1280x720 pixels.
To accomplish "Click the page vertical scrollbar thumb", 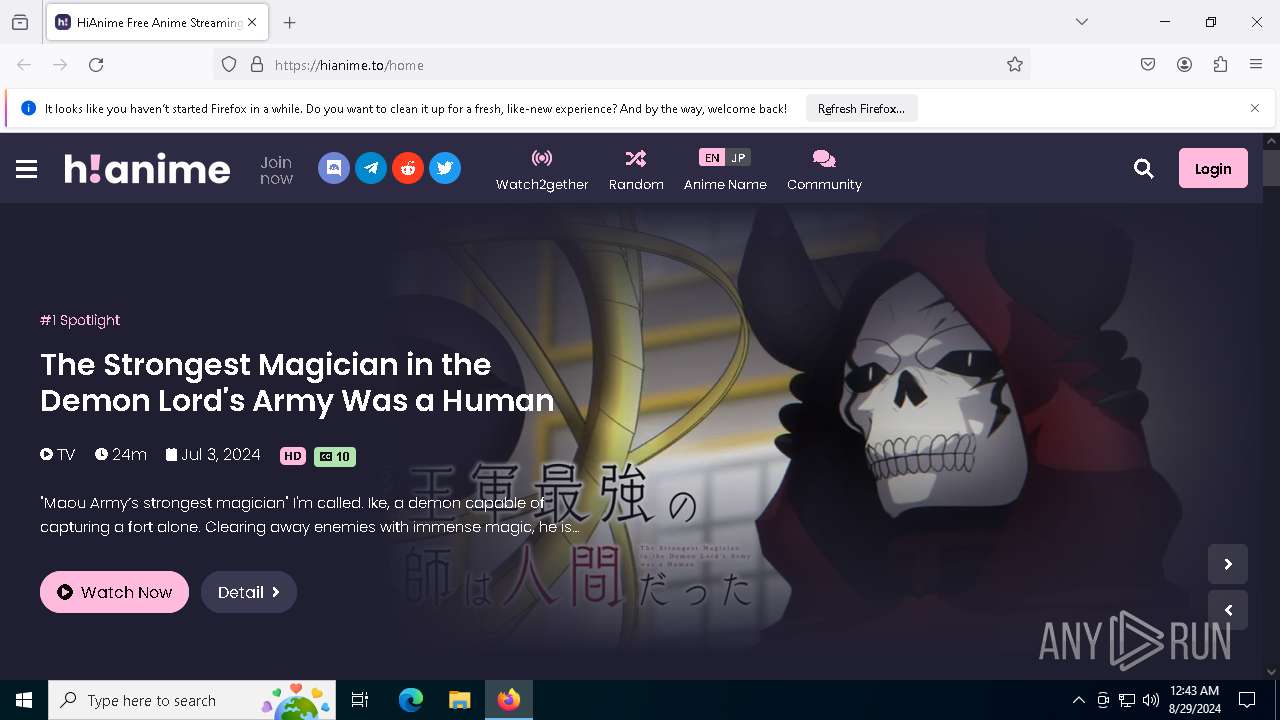I will (1271, 168).
